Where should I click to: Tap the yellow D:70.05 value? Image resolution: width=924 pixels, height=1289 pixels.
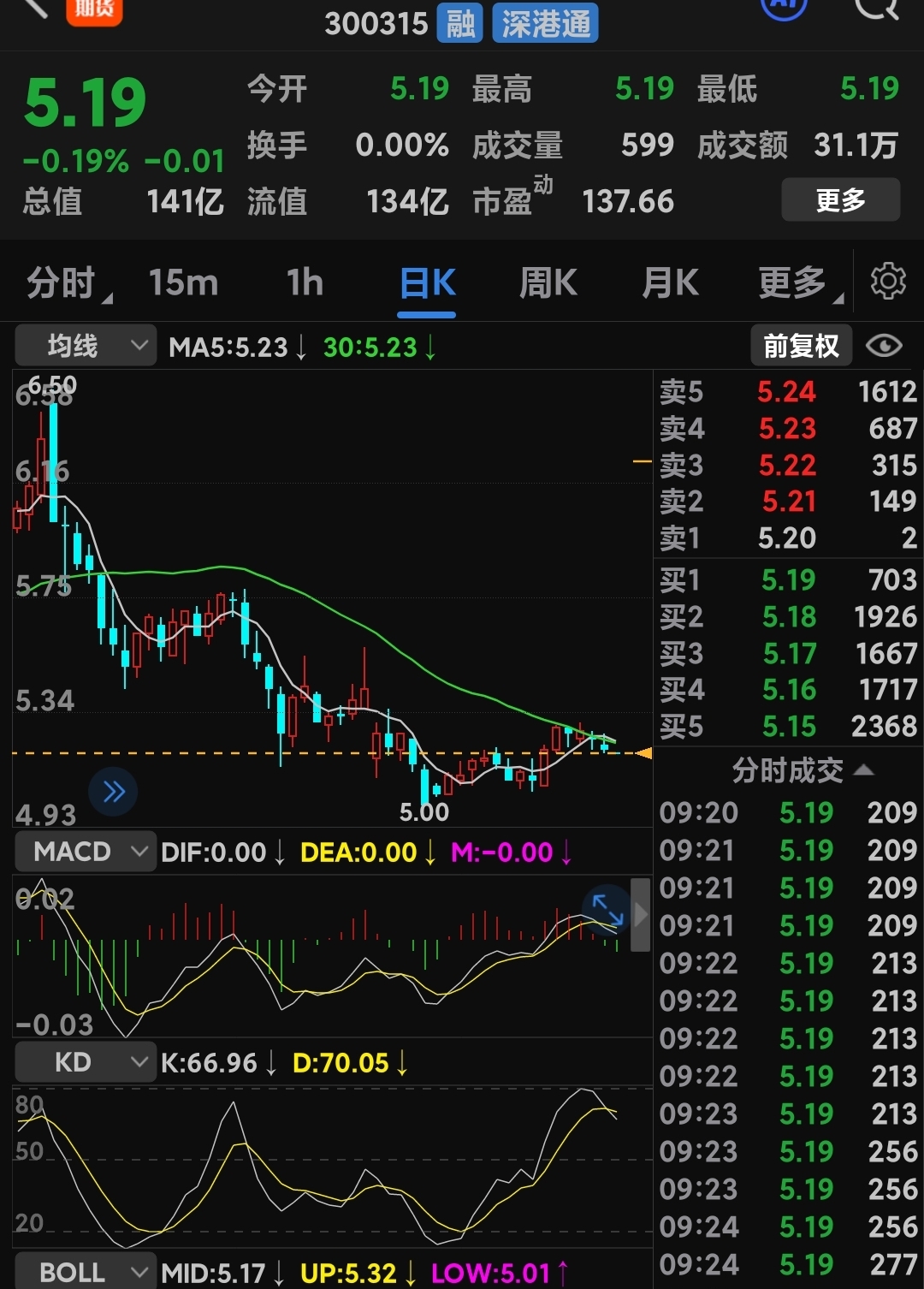349,1063
